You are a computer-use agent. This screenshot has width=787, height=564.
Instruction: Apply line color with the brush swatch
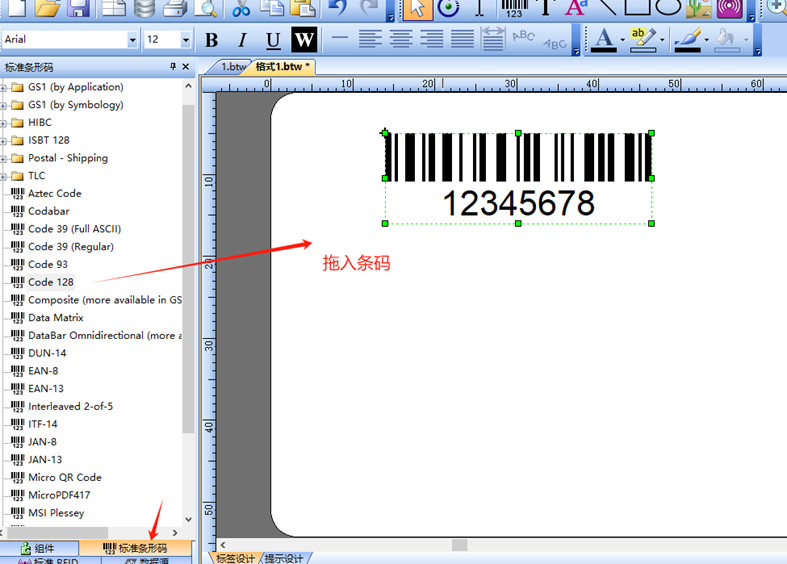[687, 40]
